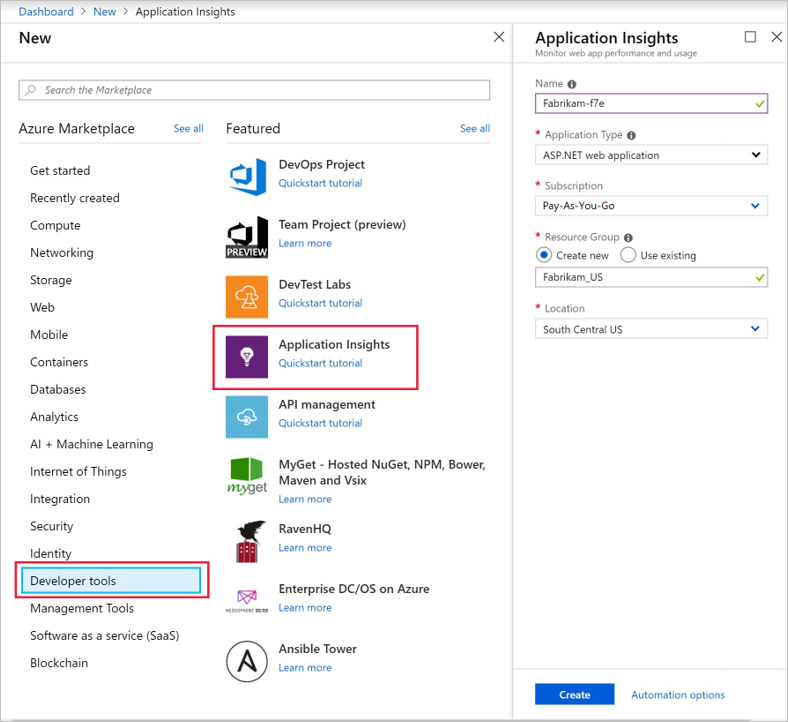Open the DevOps Project icon
Viewport: 788px width, 722px height.
click(247, 176)
